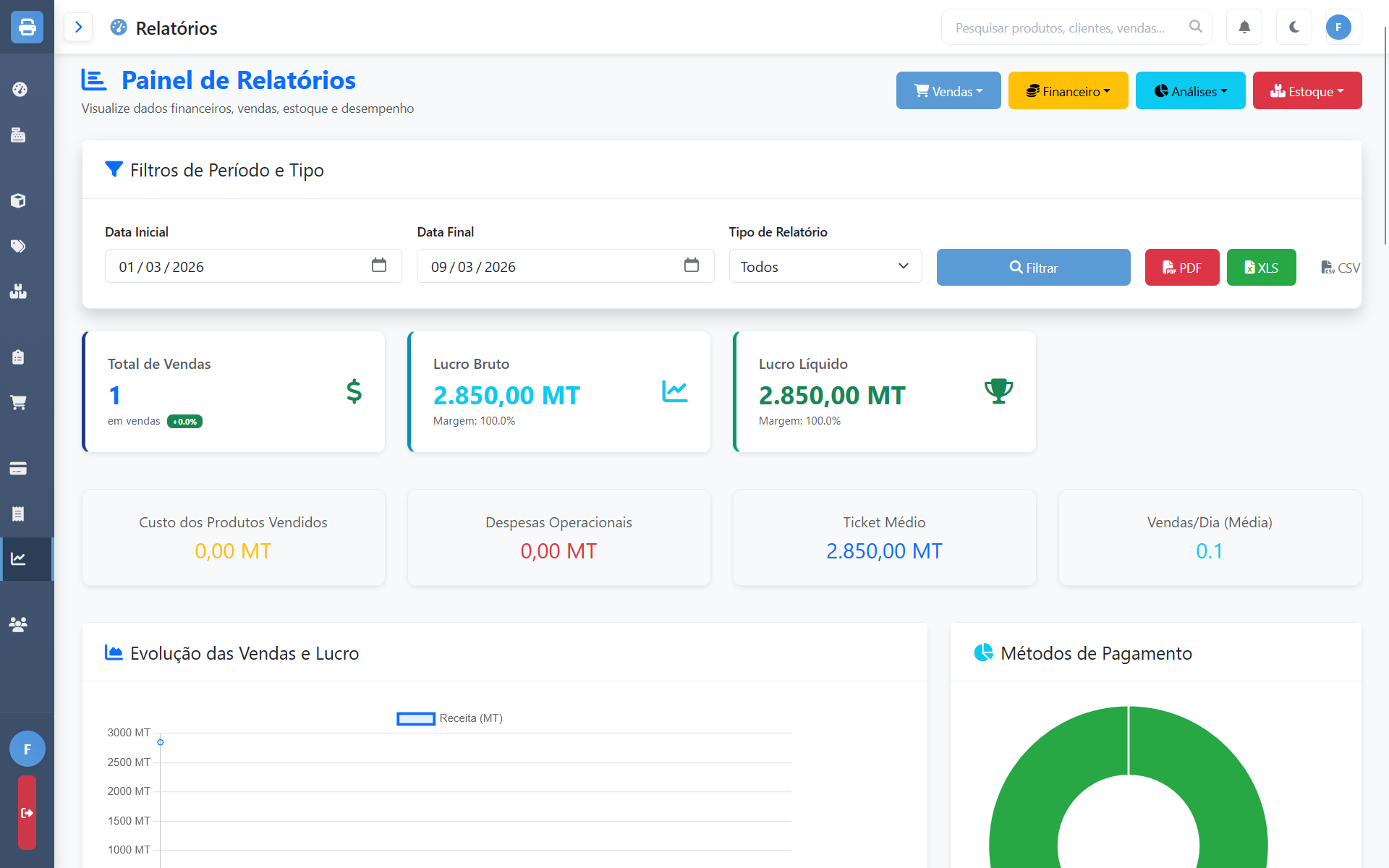Open the Vendas reports dropdown

tap(948, 91)
